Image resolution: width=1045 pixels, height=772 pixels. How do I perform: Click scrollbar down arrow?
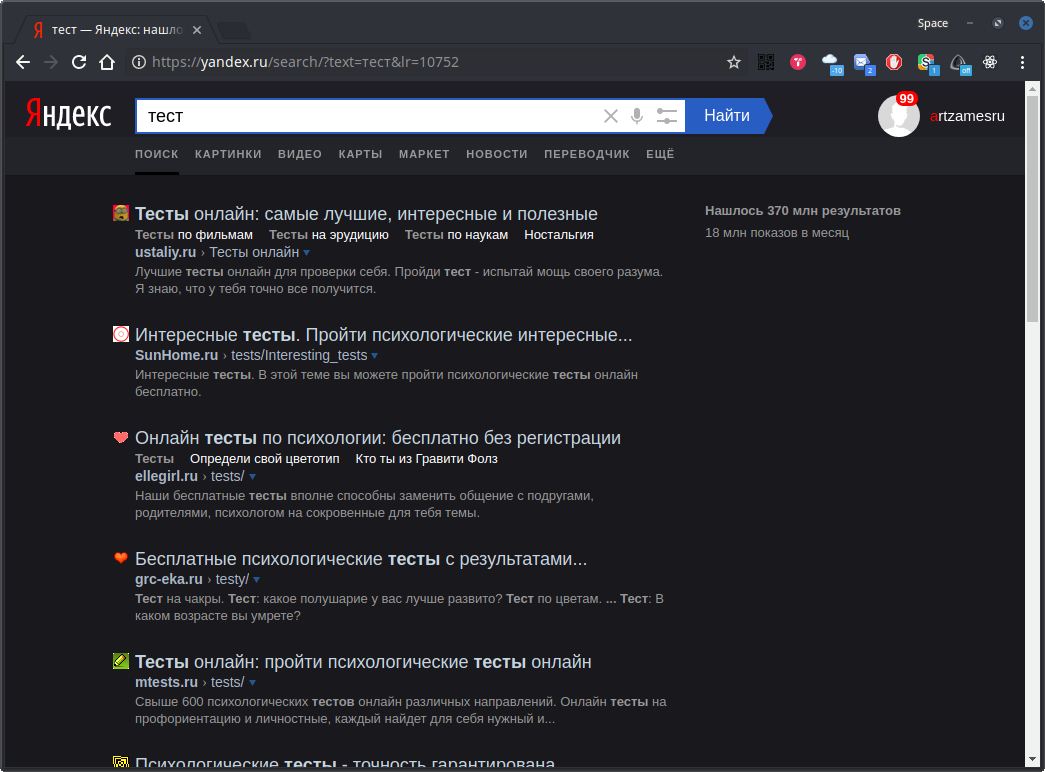pos(1032,759)
